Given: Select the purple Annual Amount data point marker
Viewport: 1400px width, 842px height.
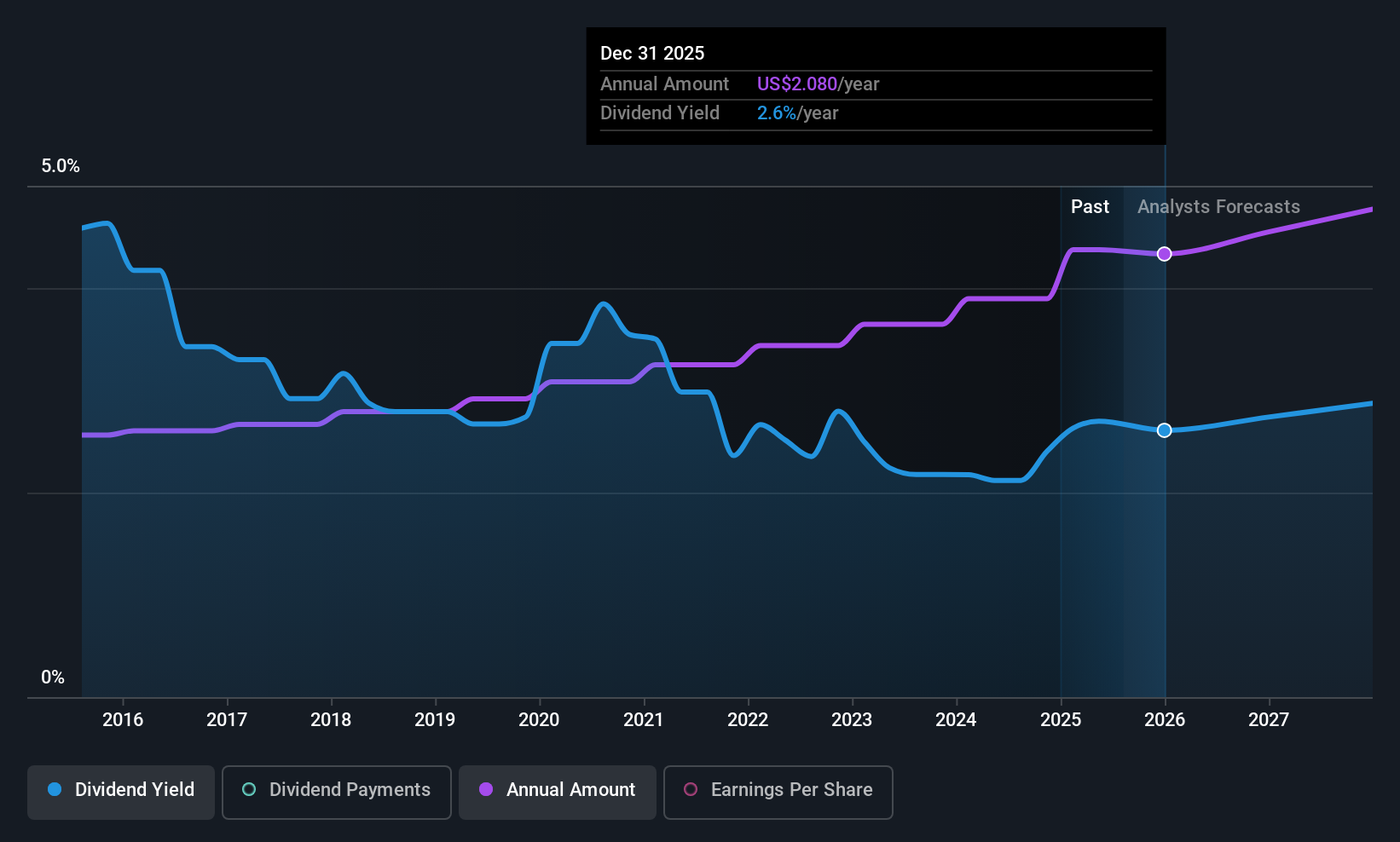Looking at the screenshot, I should tap(1165, 254).
